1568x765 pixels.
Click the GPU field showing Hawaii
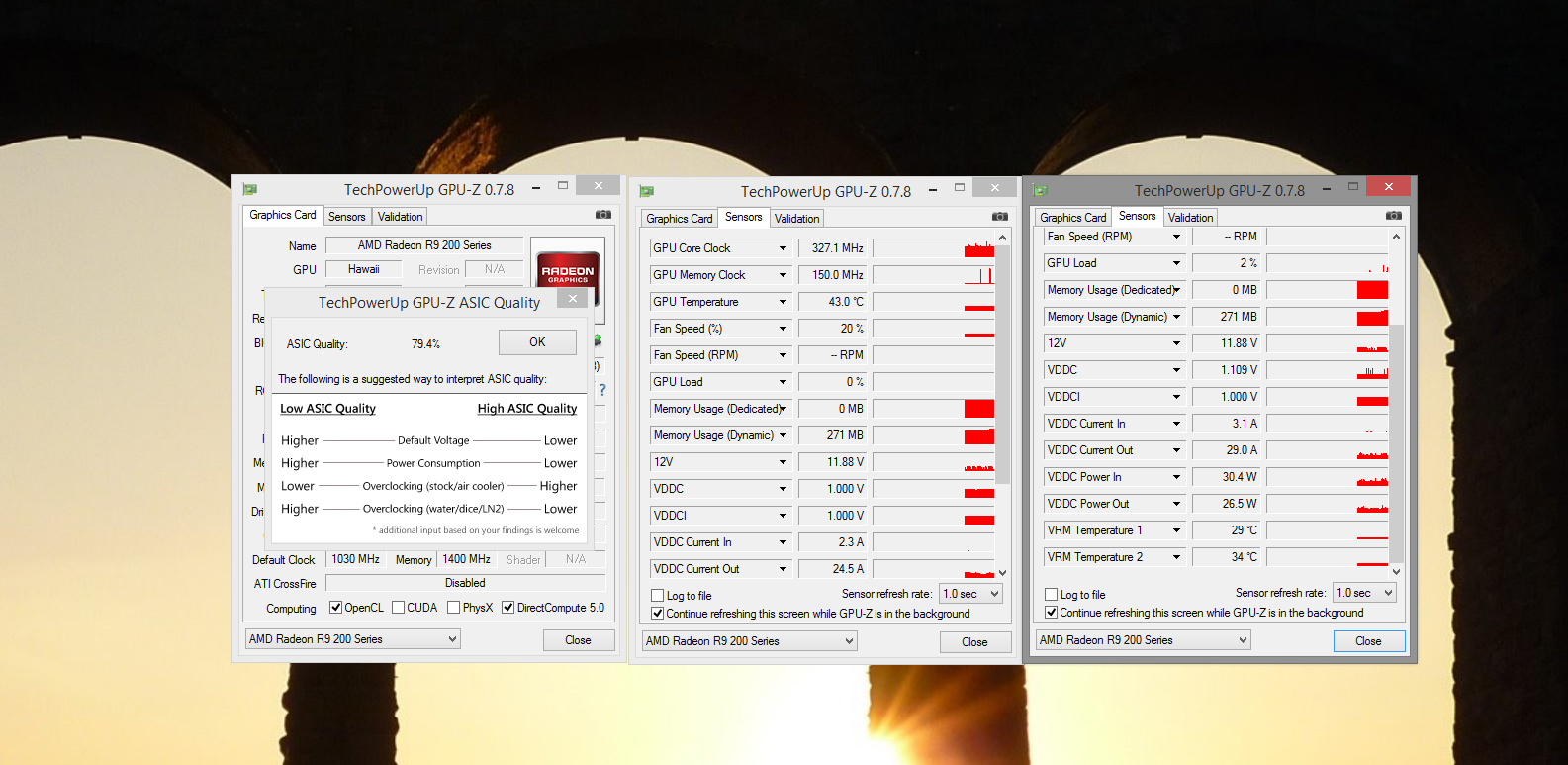pyautogui.click(x=363, y=269)
